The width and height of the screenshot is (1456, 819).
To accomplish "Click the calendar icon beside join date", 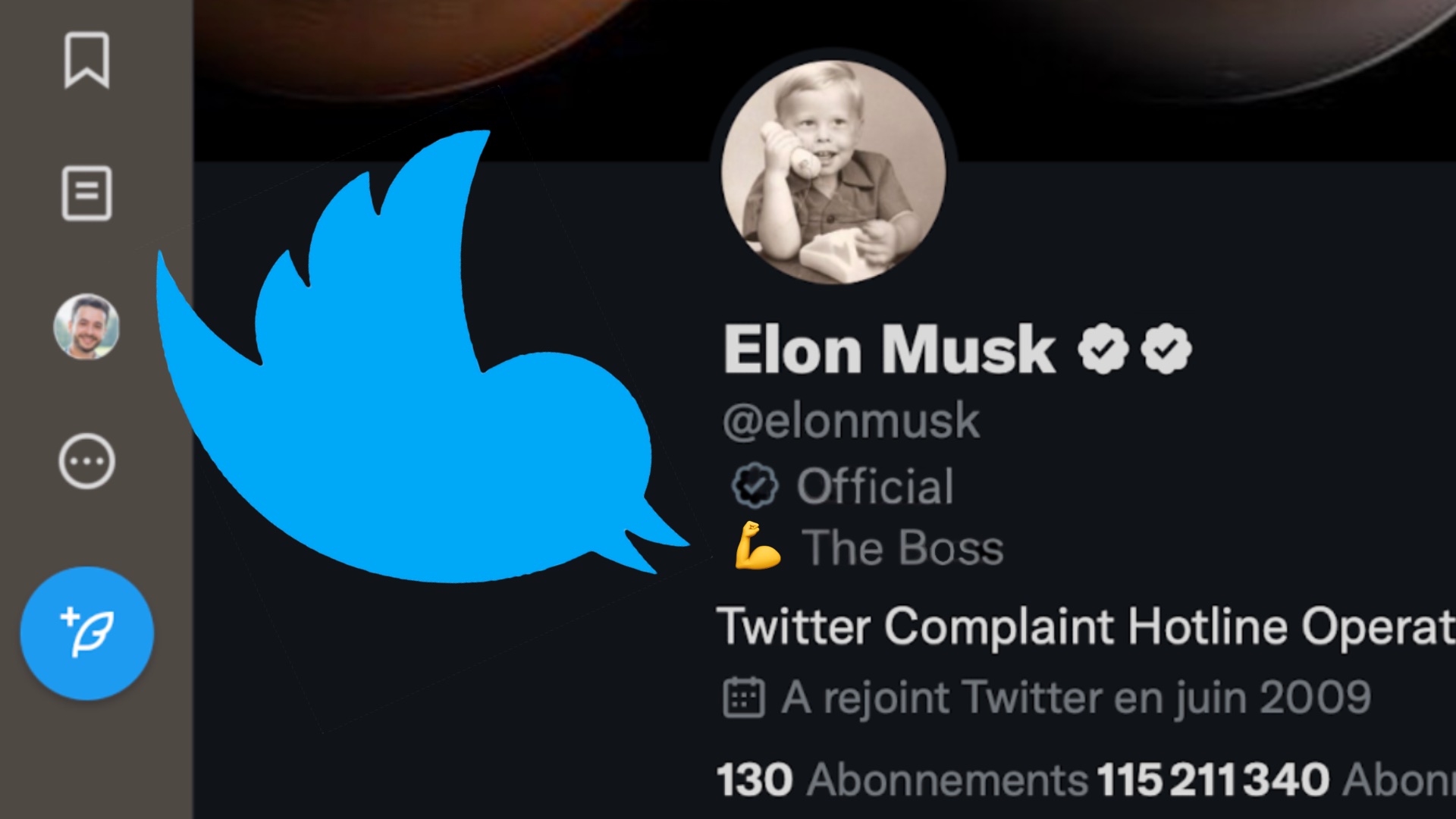I will tap(744, 698).
